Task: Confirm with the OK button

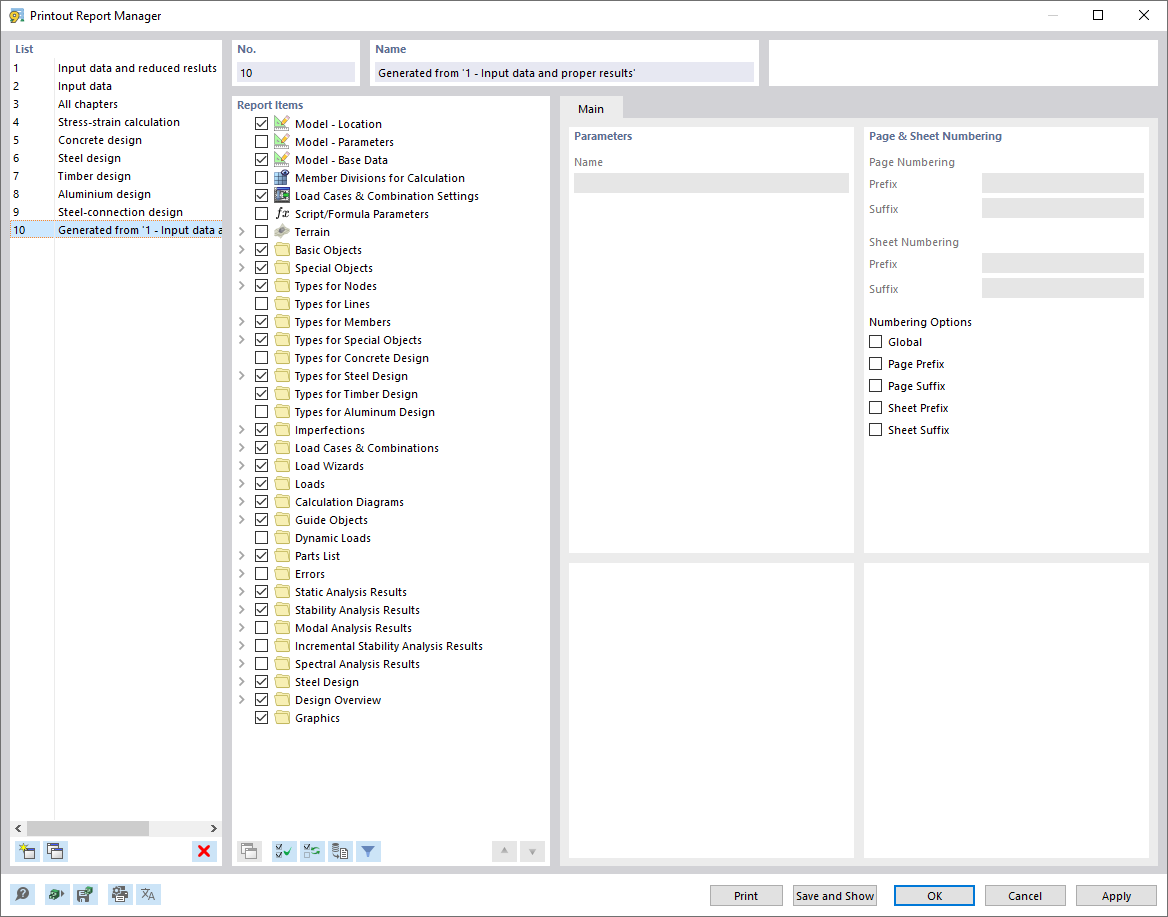Action: 934,895
